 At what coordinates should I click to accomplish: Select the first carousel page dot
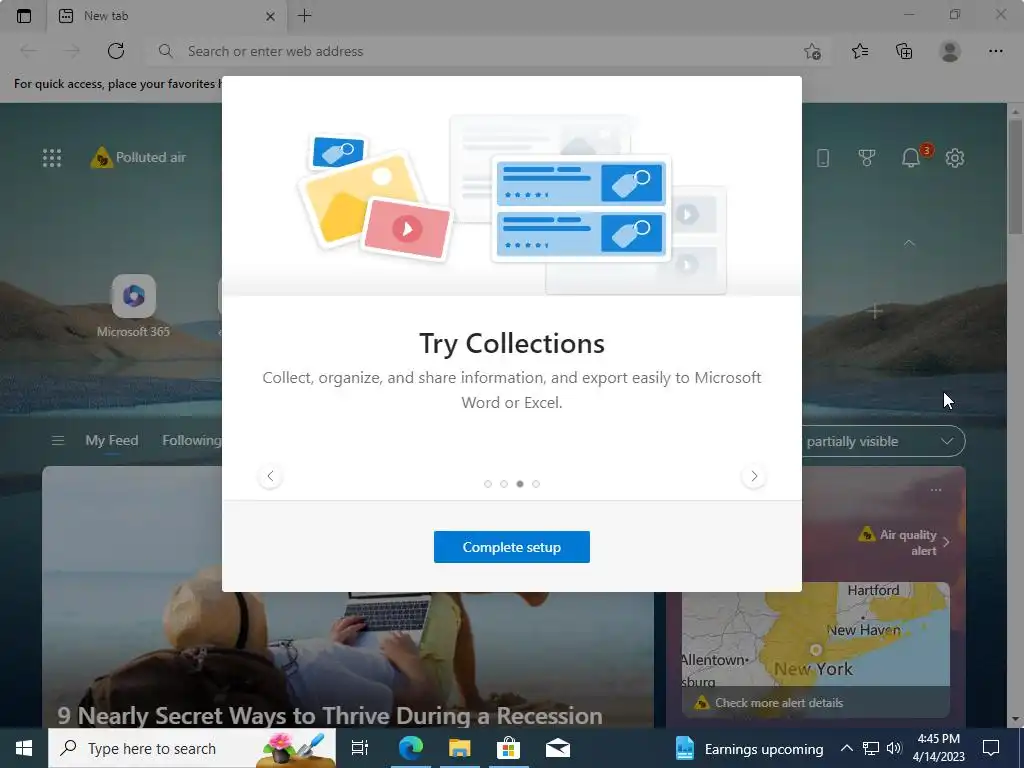coord(488,484)
